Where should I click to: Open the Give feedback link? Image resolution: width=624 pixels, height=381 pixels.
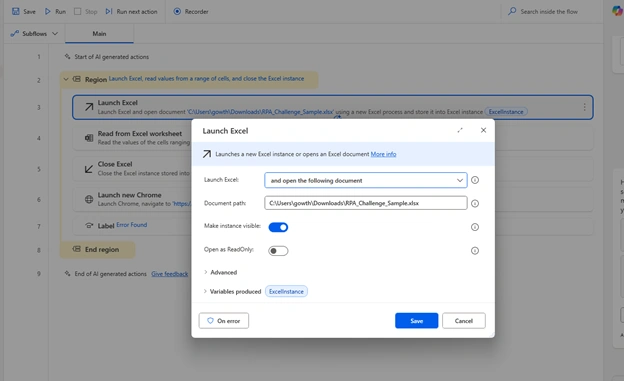[x=170, y=274]
